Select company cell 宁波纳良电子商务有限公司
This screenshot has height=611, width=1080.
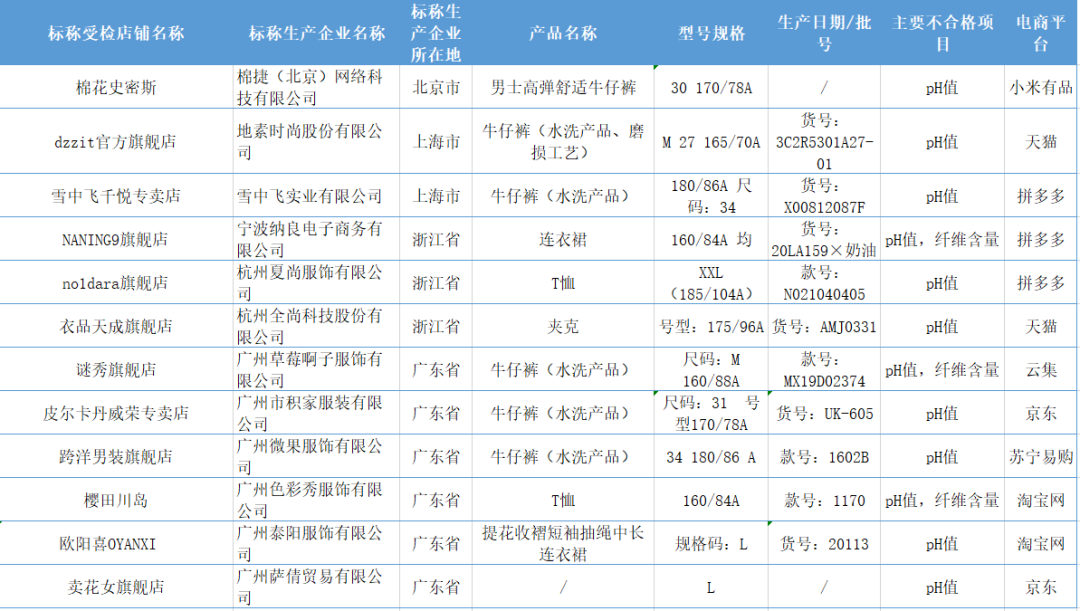(x=317, y=240)
